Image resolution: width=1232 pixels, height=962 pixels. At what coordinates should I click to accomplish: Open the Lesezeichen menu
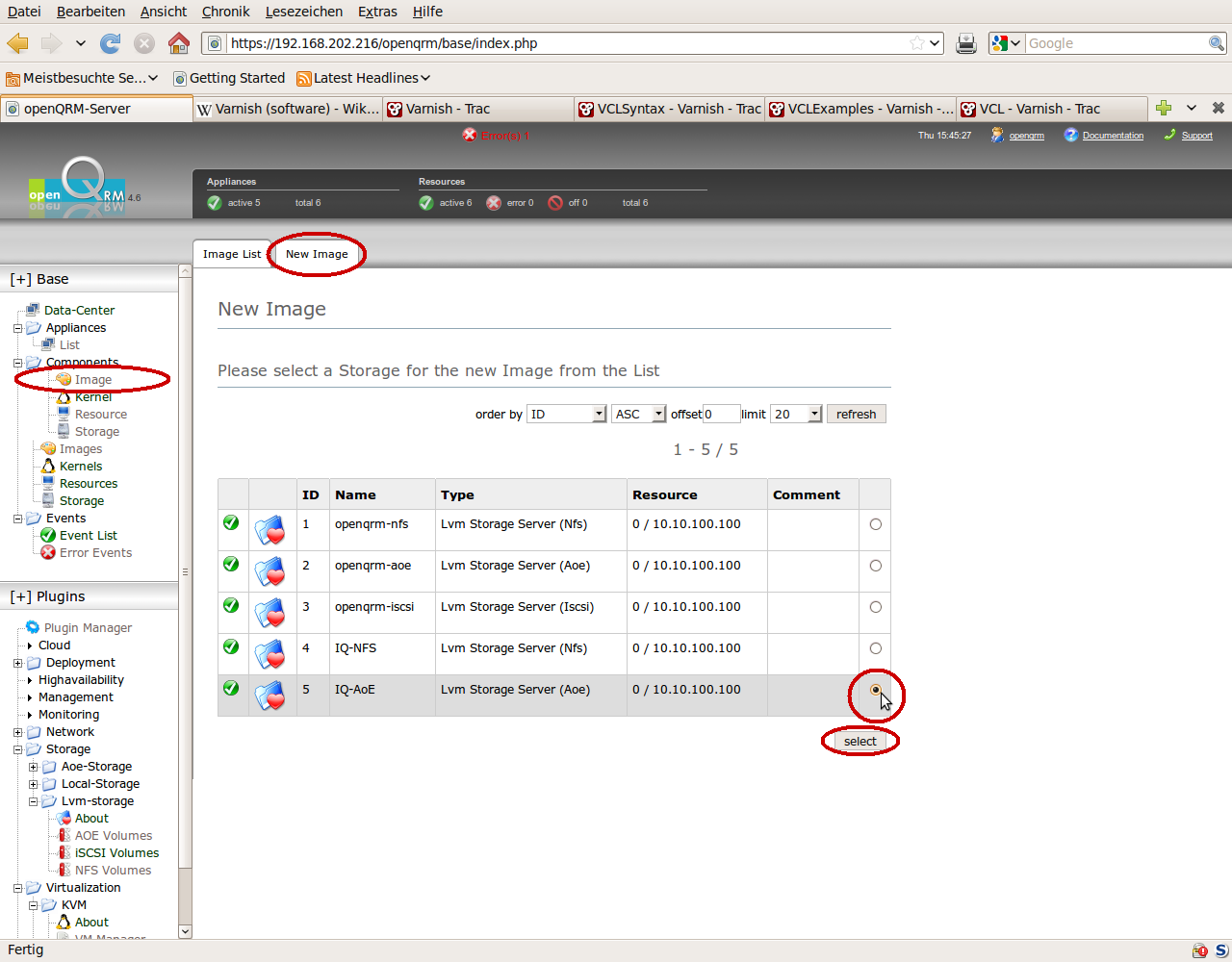[x=303, y=12]
